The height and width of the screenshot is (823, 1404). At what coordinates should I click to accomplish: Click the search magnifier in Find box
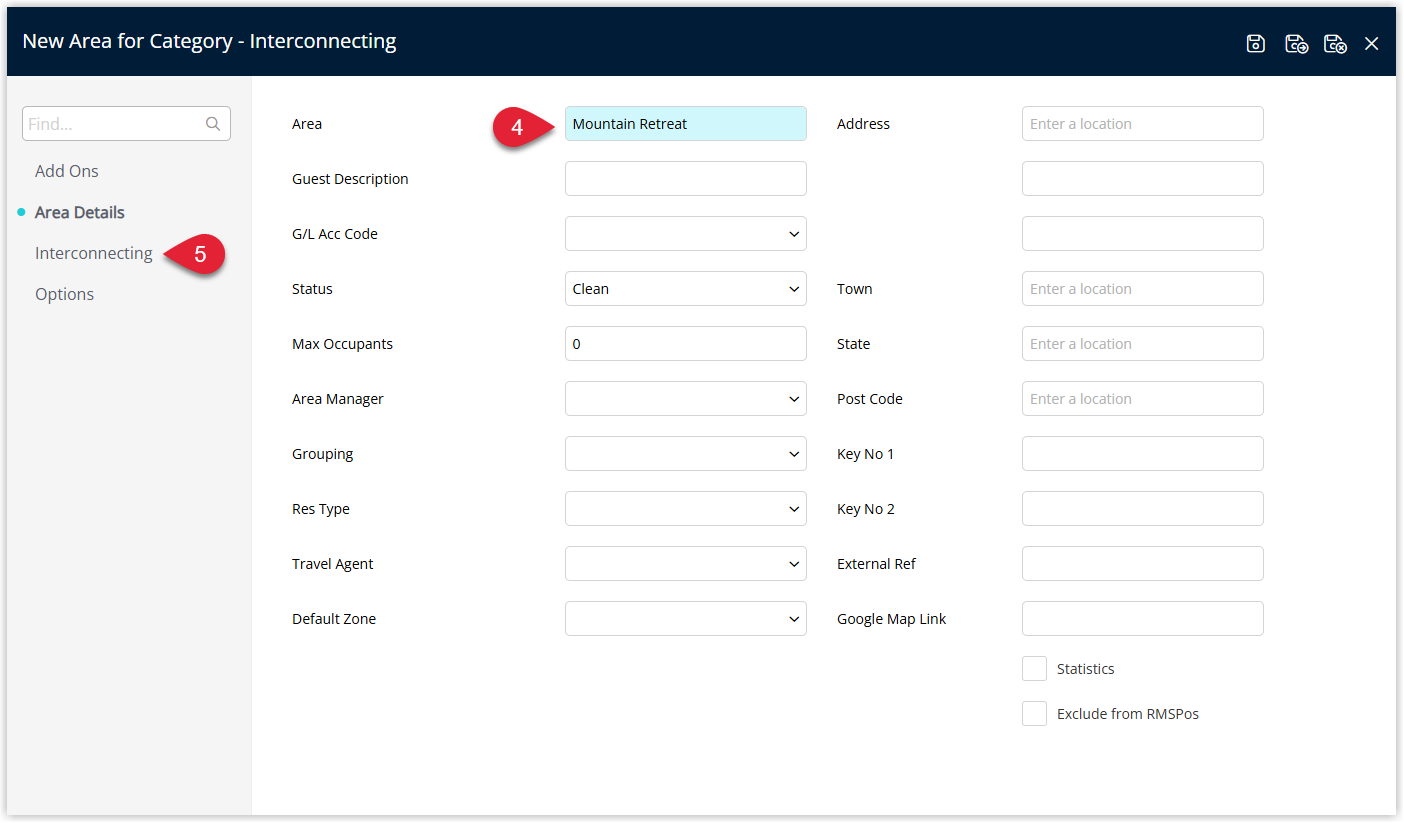(213, 124)
